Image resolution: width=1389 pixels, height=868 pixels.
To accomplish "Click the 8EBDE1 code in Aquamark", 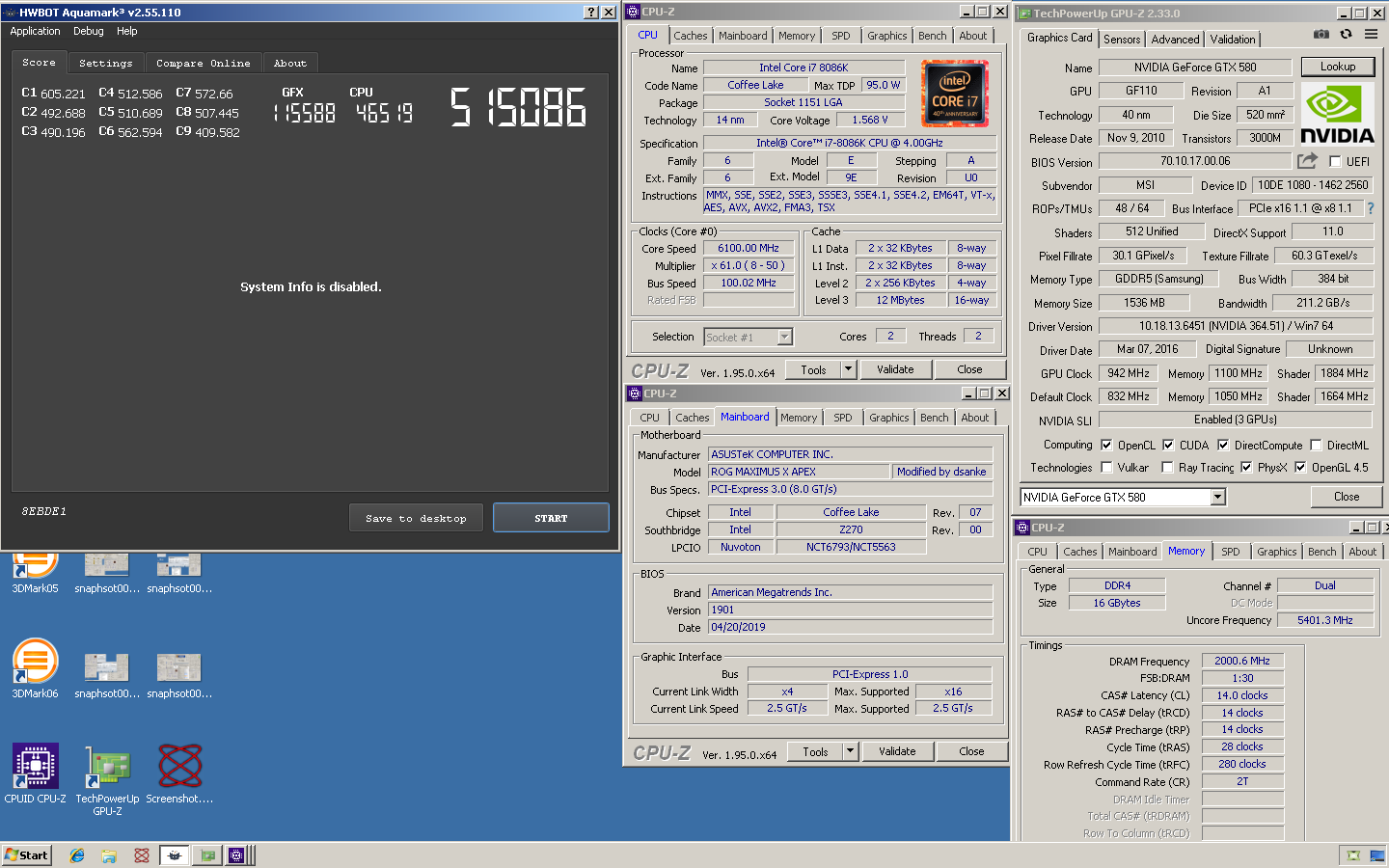I will pyautogui.click(x=44, y=511).
